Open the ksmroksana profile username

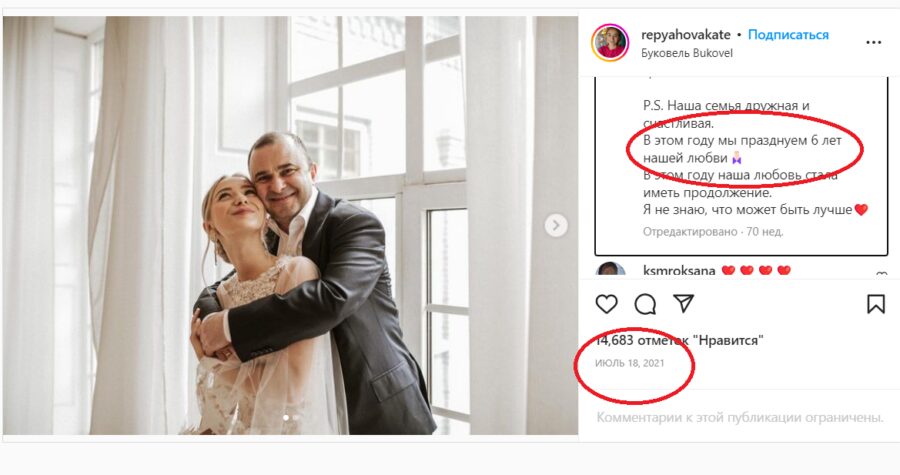click(x=679, y=271)
